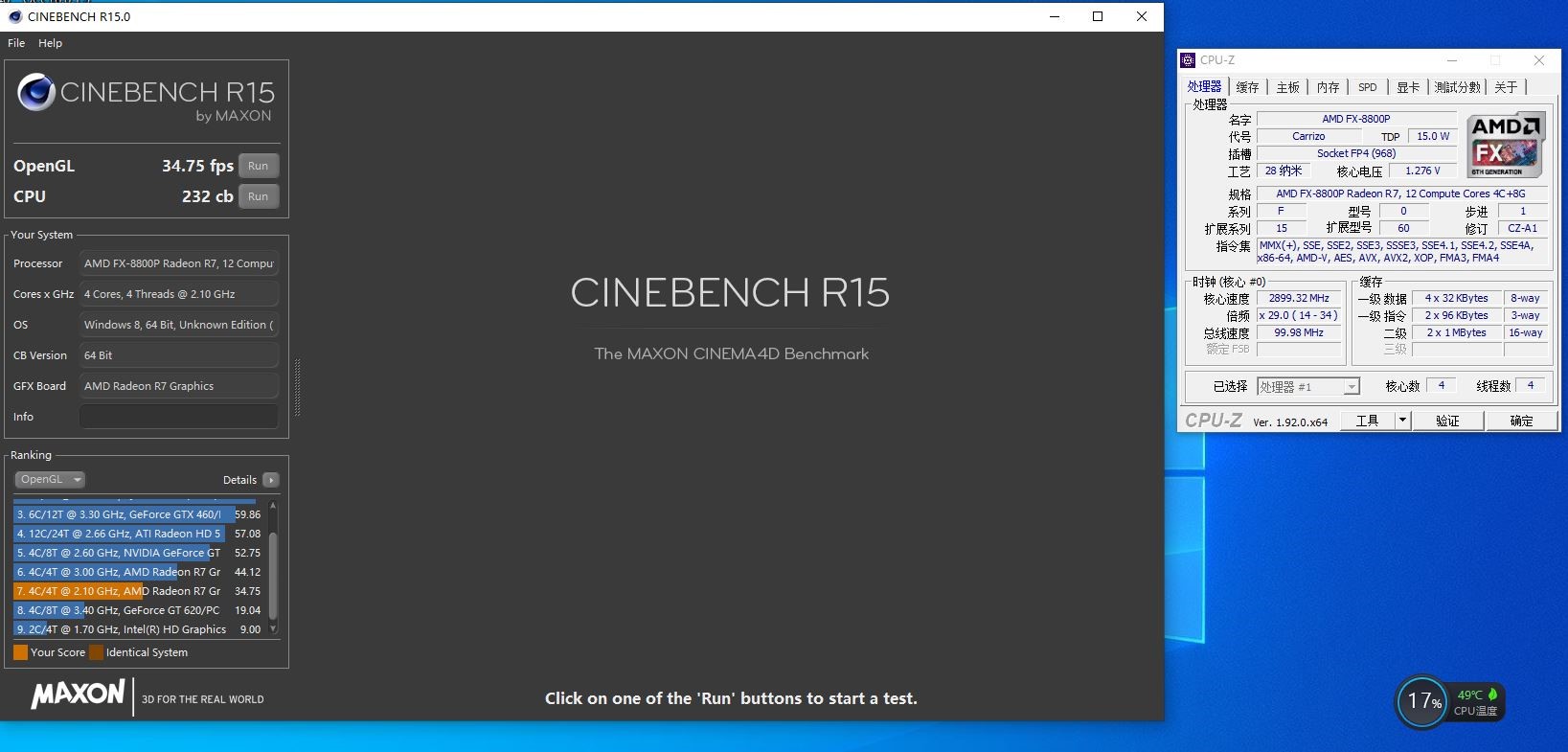Click the panel splitter grip handle

[297, 388]
